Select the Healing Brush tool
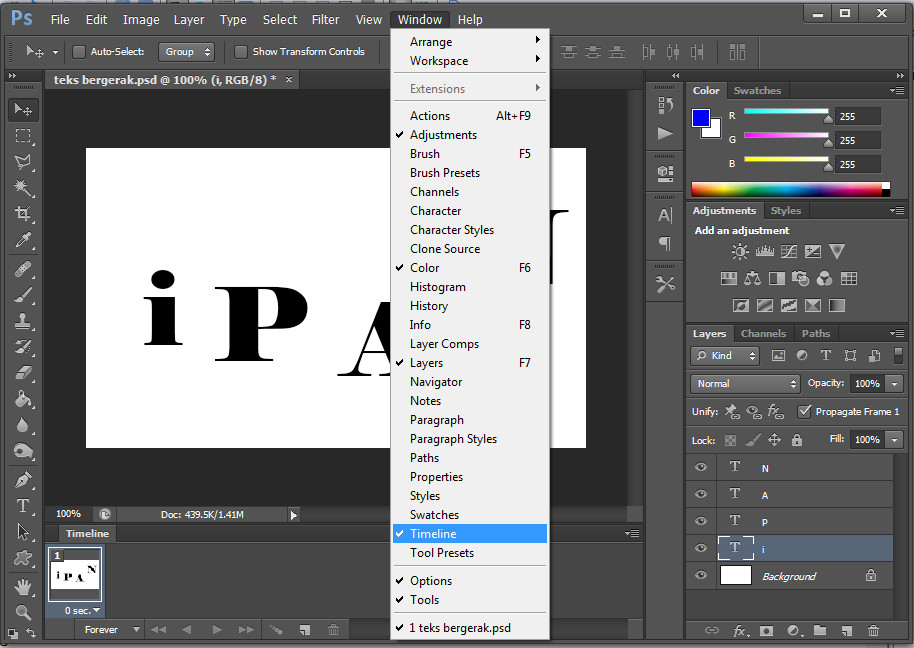The width and height of the screenshot is (914, 648). pos(23,269)
